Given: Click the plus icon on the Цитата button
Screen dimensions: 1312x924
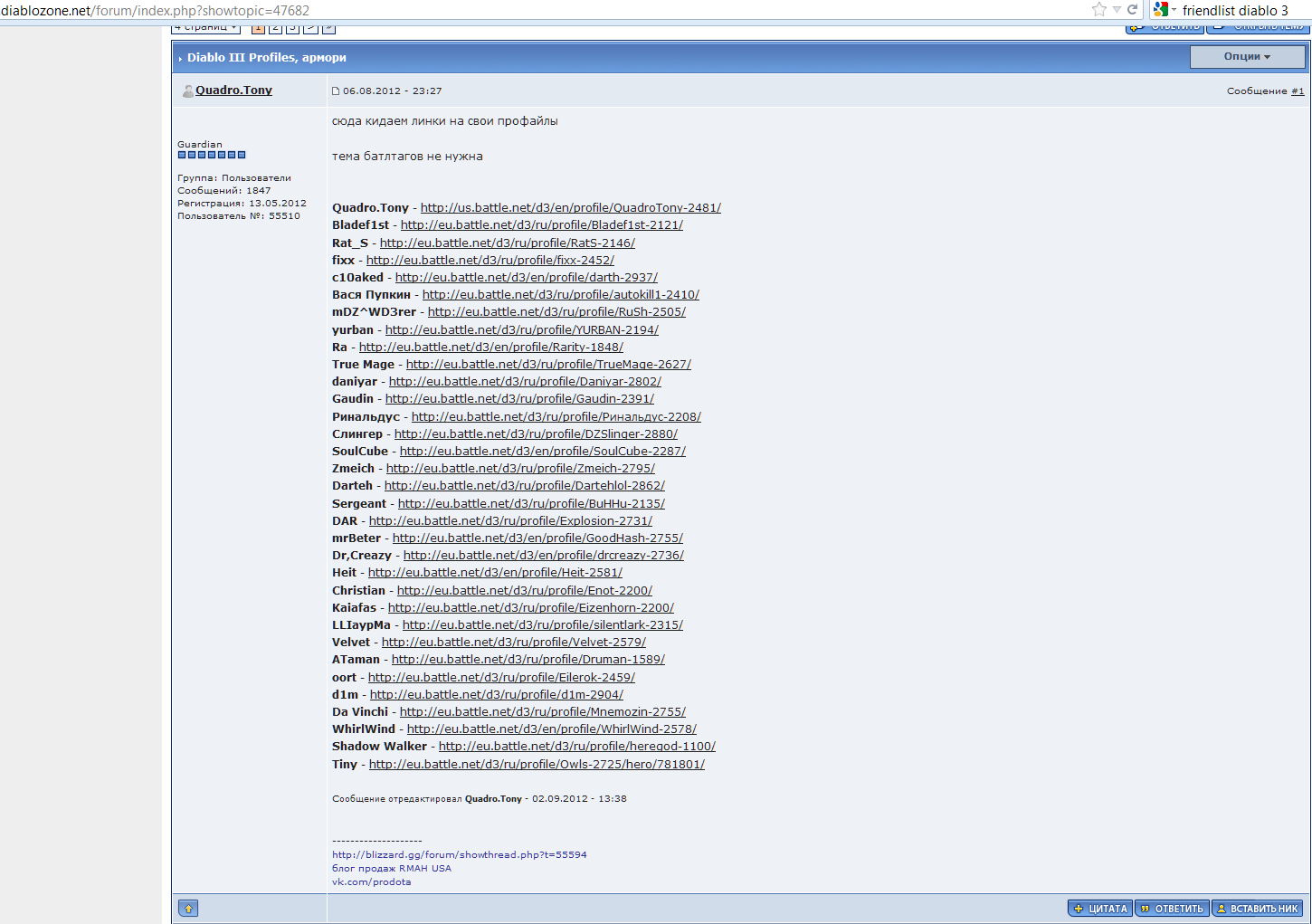Looking at the screenshot, I should pyautogui.click(x=1079, y=908).
